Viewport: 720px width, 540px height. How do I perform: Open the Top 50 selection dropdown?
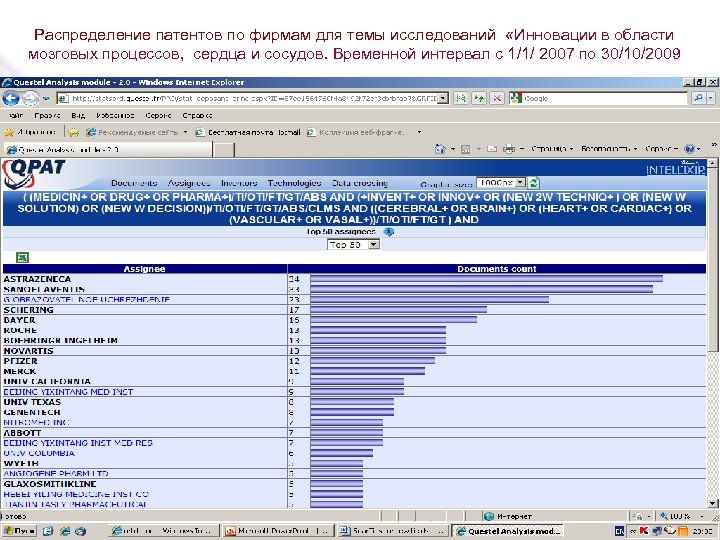[x=354, y=245]
